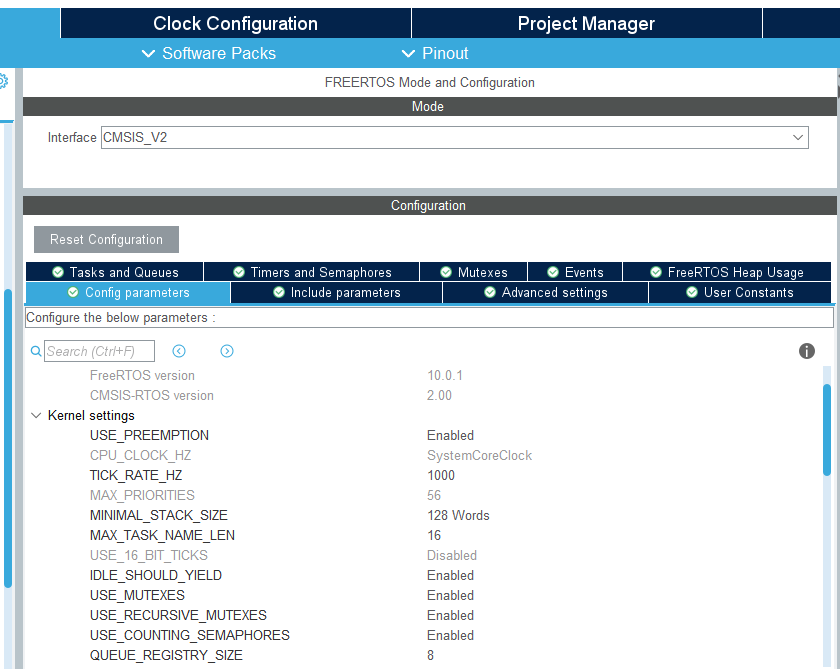Click the Reset Configuration button
840x669 pixels.
106,239
